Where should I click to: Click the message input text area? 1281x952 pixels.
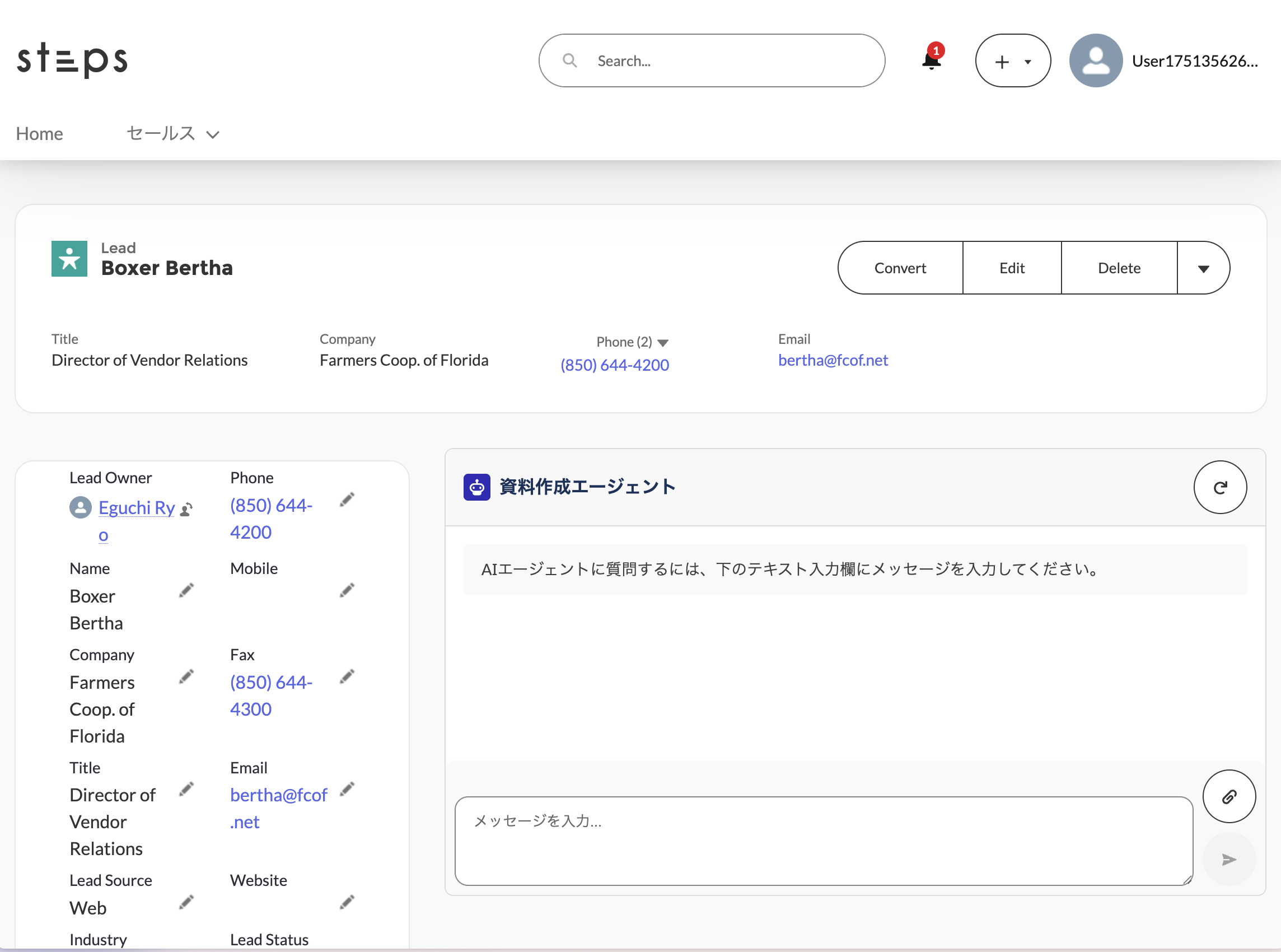pyautogui.click(x=823, y=840)
